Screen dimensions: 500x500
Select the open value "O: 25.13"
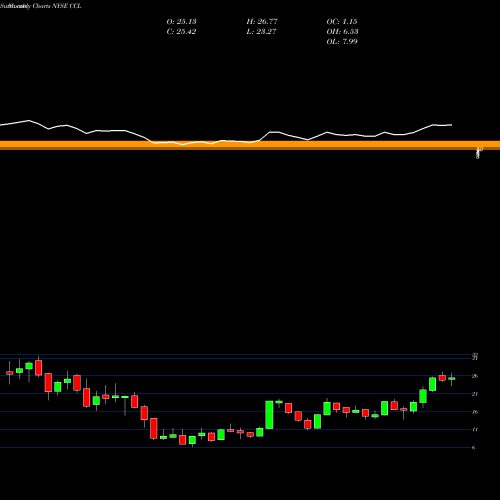point(181,21)
